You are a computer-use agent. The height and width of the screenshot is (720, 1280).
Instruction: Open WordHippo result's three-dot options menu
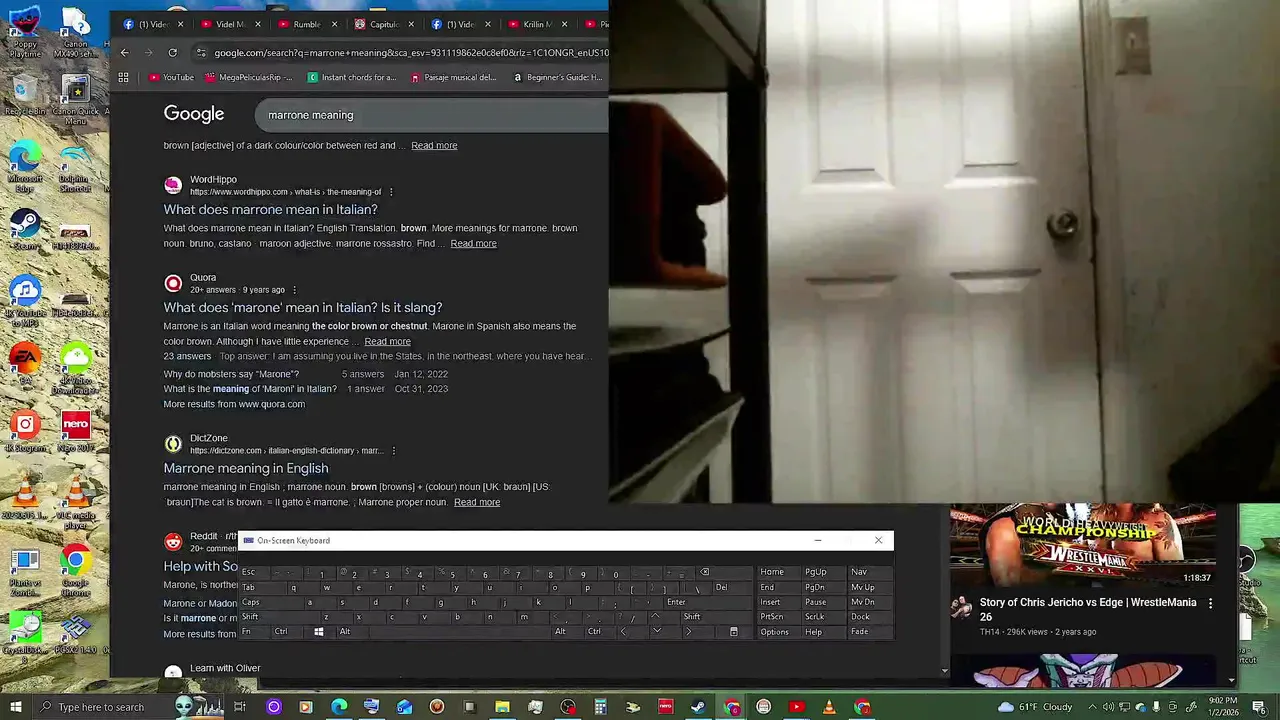(x=391, y=192)
